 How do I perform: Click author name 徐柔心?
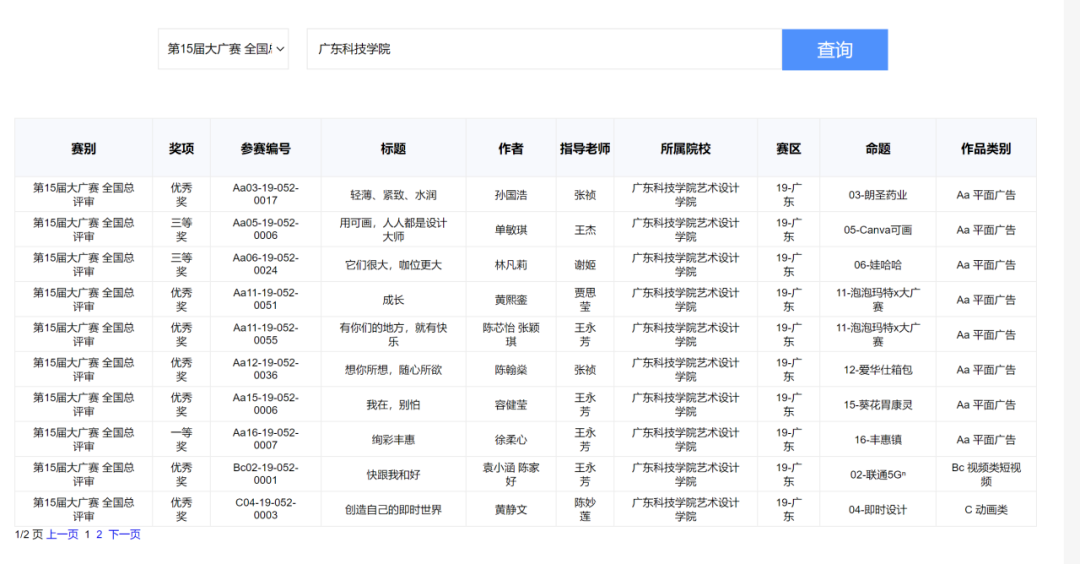click(x=510, y=439)
